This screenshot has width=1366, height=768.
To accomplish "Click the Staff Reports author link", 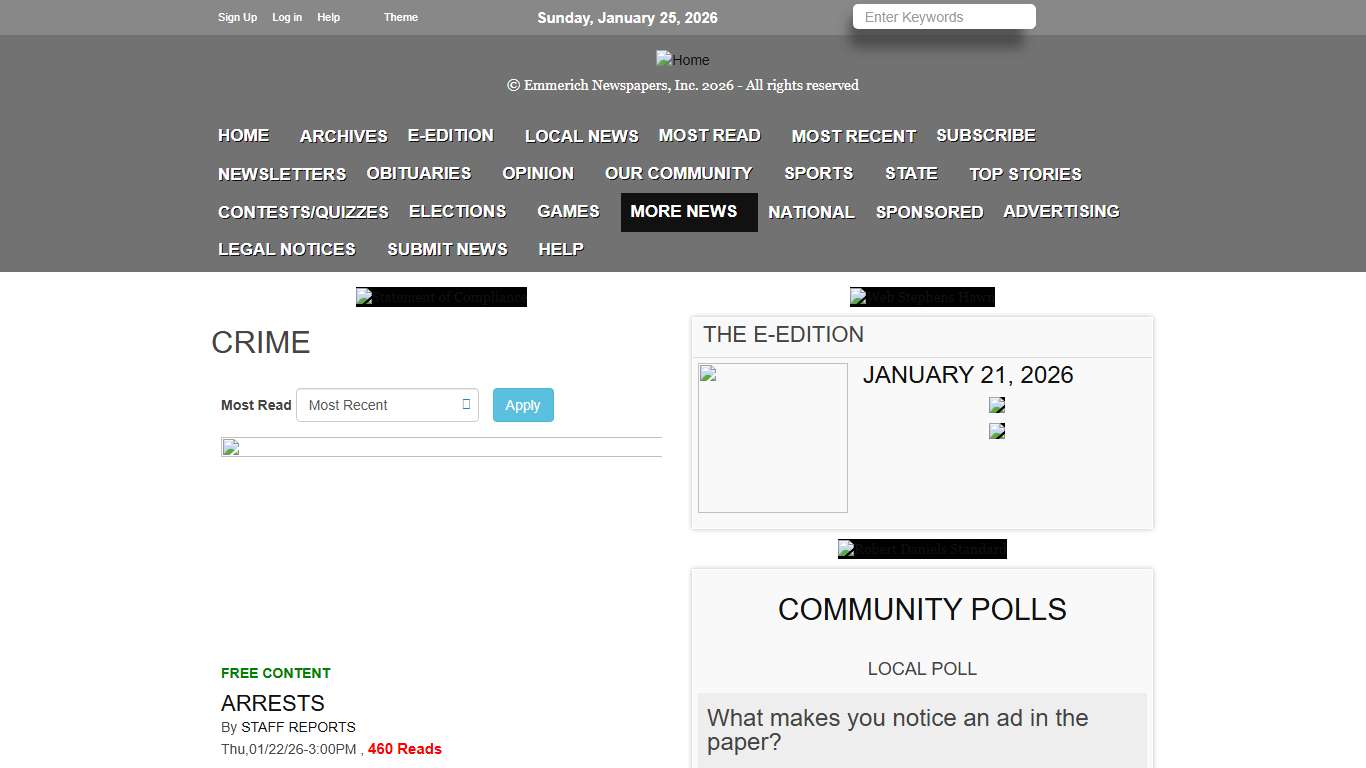I will pyautogui.click(x=298, y=727).
